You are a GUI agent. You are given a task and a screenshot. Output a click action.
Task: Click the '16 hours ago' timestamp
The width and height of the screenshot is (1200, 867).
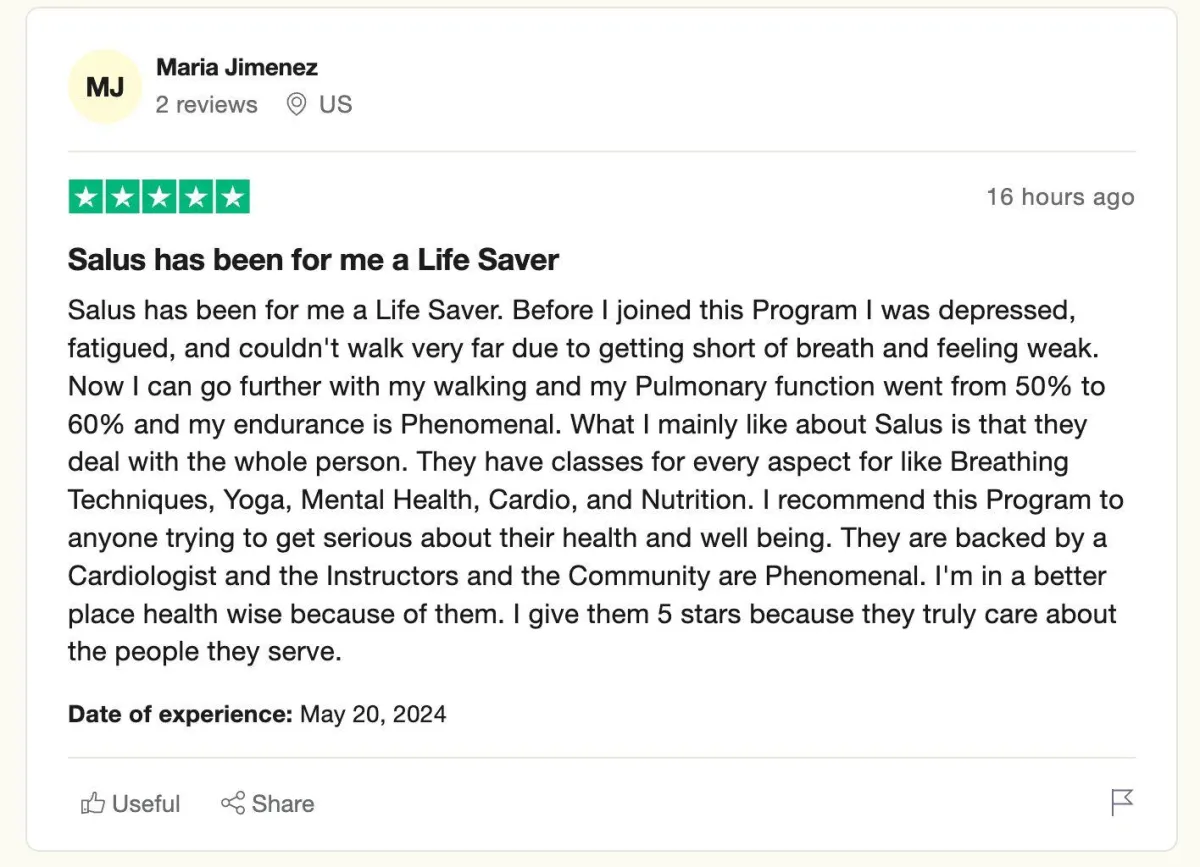point(1060,196)
